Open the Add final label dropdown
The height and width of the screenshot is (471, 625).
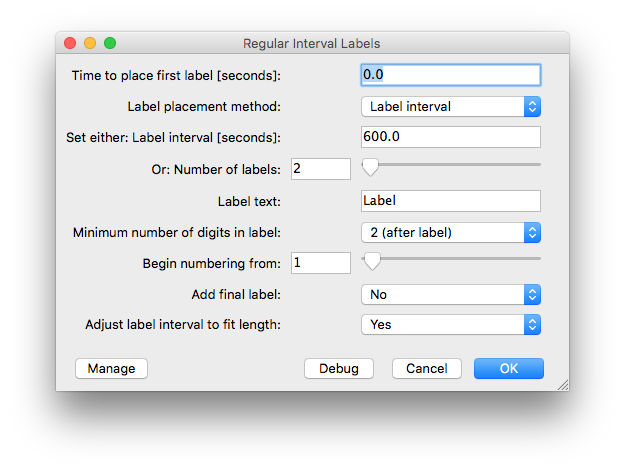tap(450, 294)
